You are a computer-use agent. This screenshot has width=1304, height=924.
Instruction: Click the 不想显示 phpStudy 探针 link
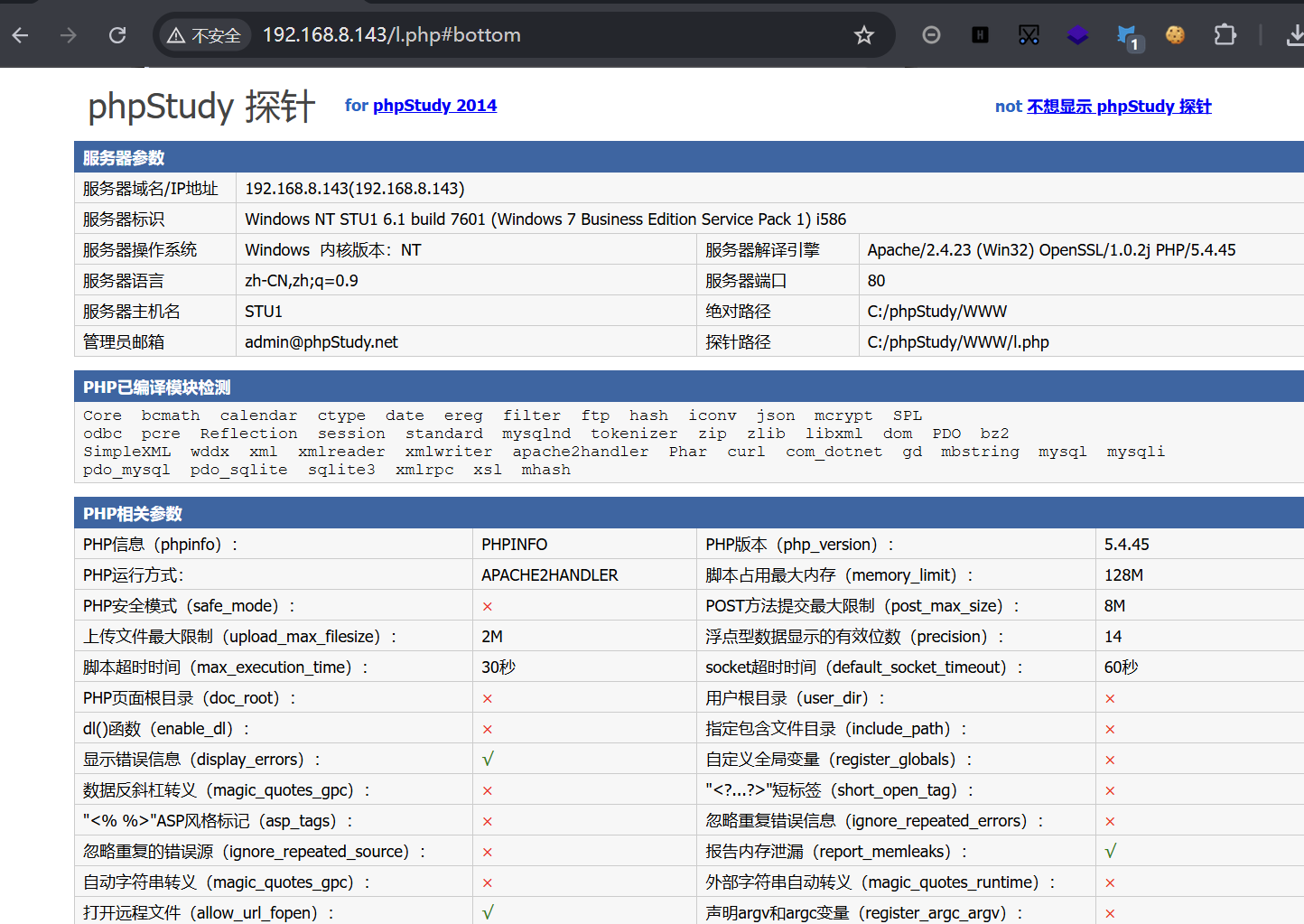coord(1119,107)
